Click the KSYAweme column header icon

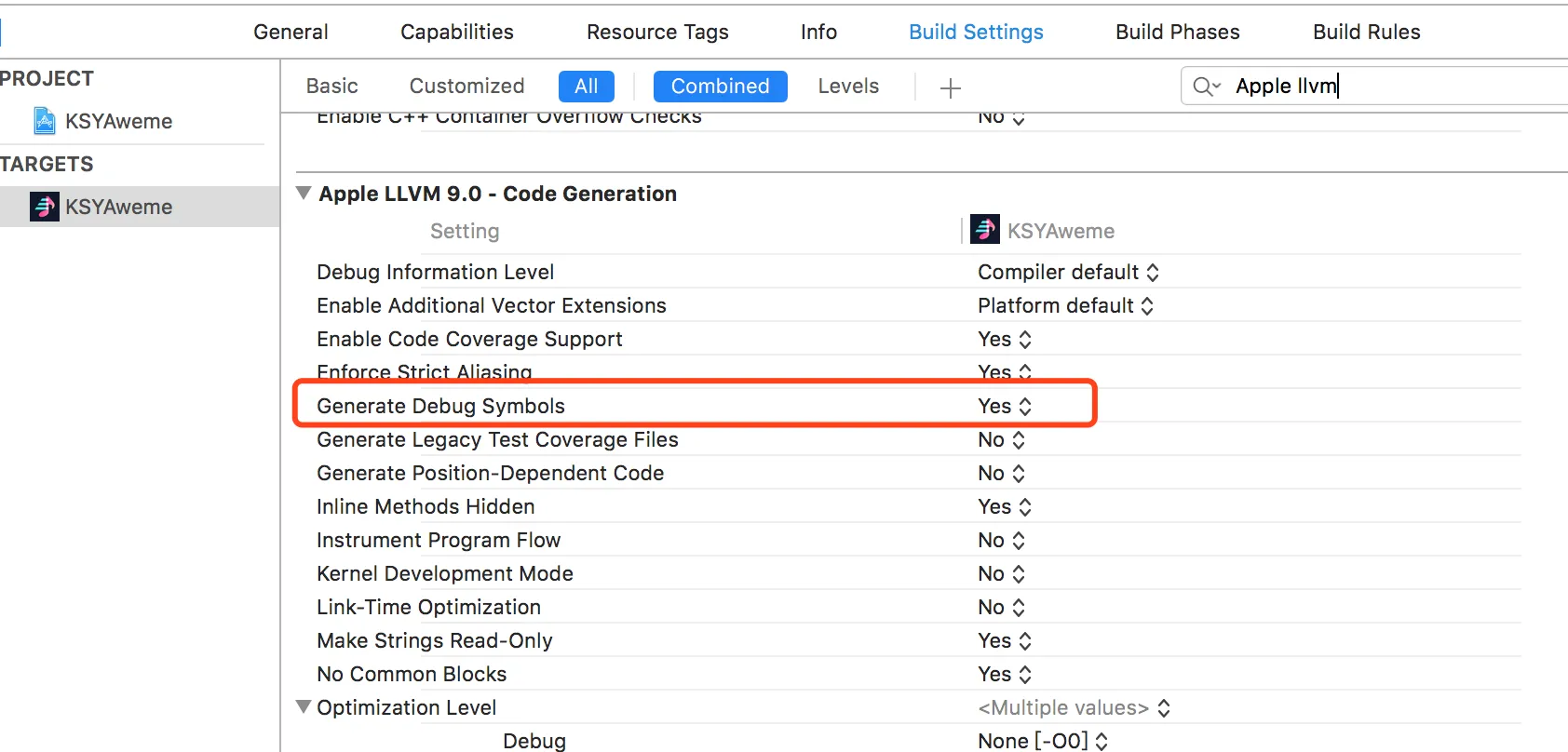tap(985, 230)
